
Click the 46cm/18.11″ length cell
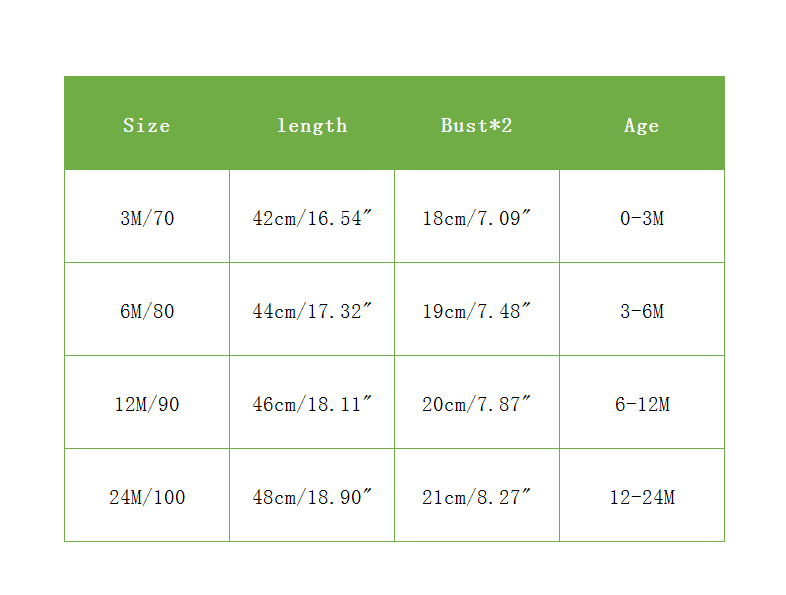(x=312, y=404)
